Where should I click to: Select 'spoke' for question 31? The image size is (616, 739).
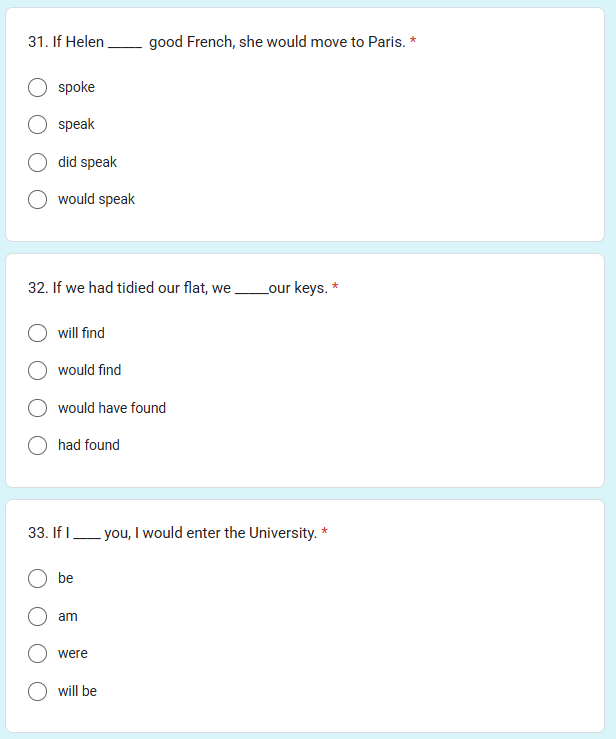pos(37,88)
